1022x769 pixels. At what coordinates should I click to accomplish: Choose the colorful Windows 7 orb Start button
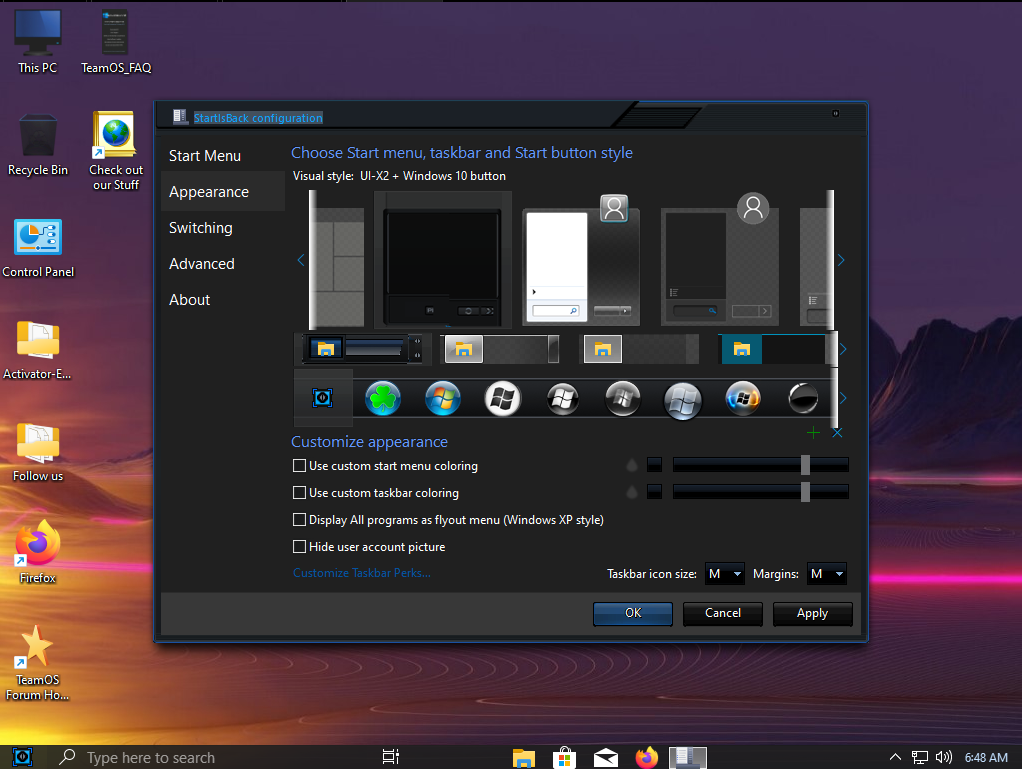pos(442,398)
